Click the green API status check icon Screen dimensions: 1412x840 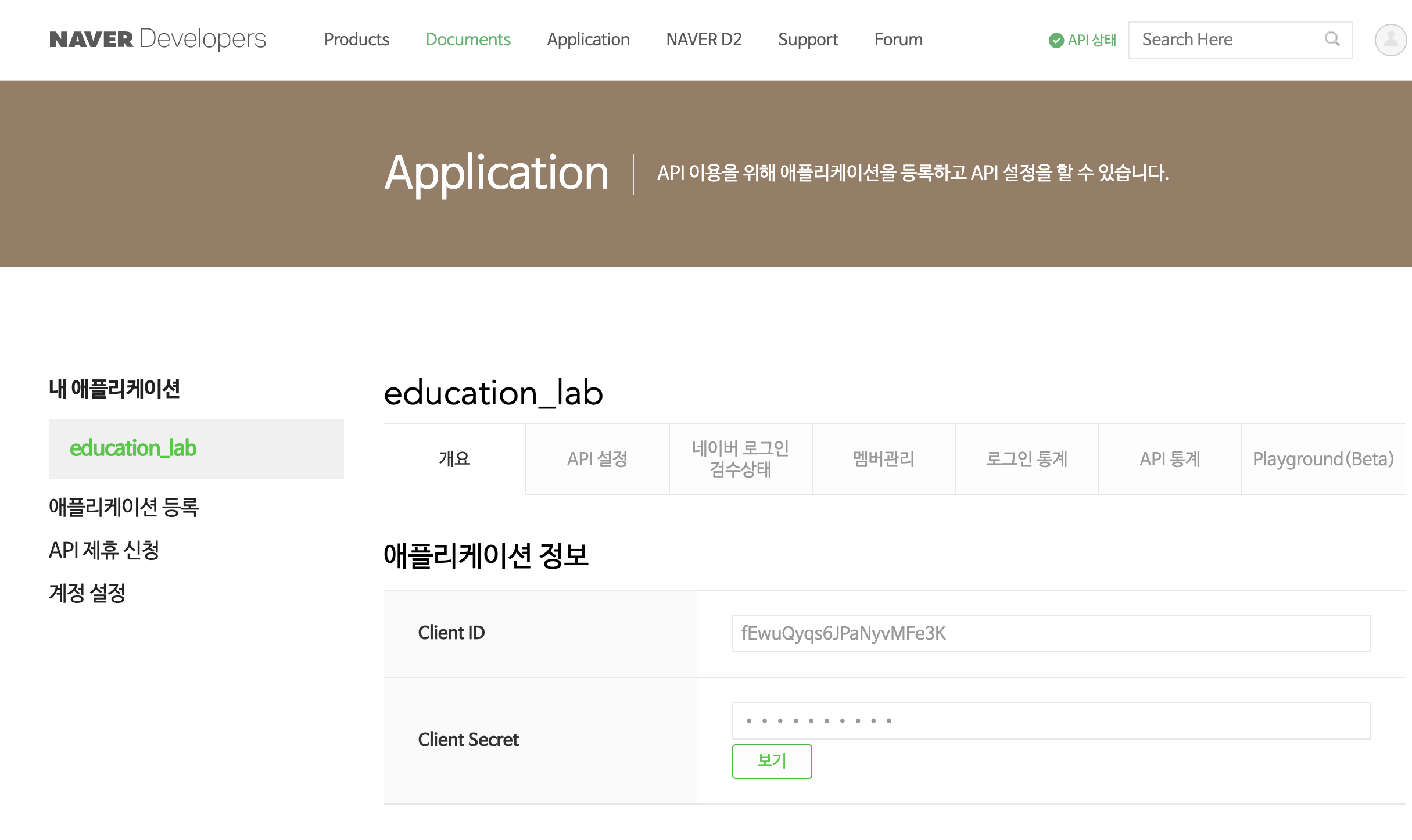click(x=1056, y=40)
